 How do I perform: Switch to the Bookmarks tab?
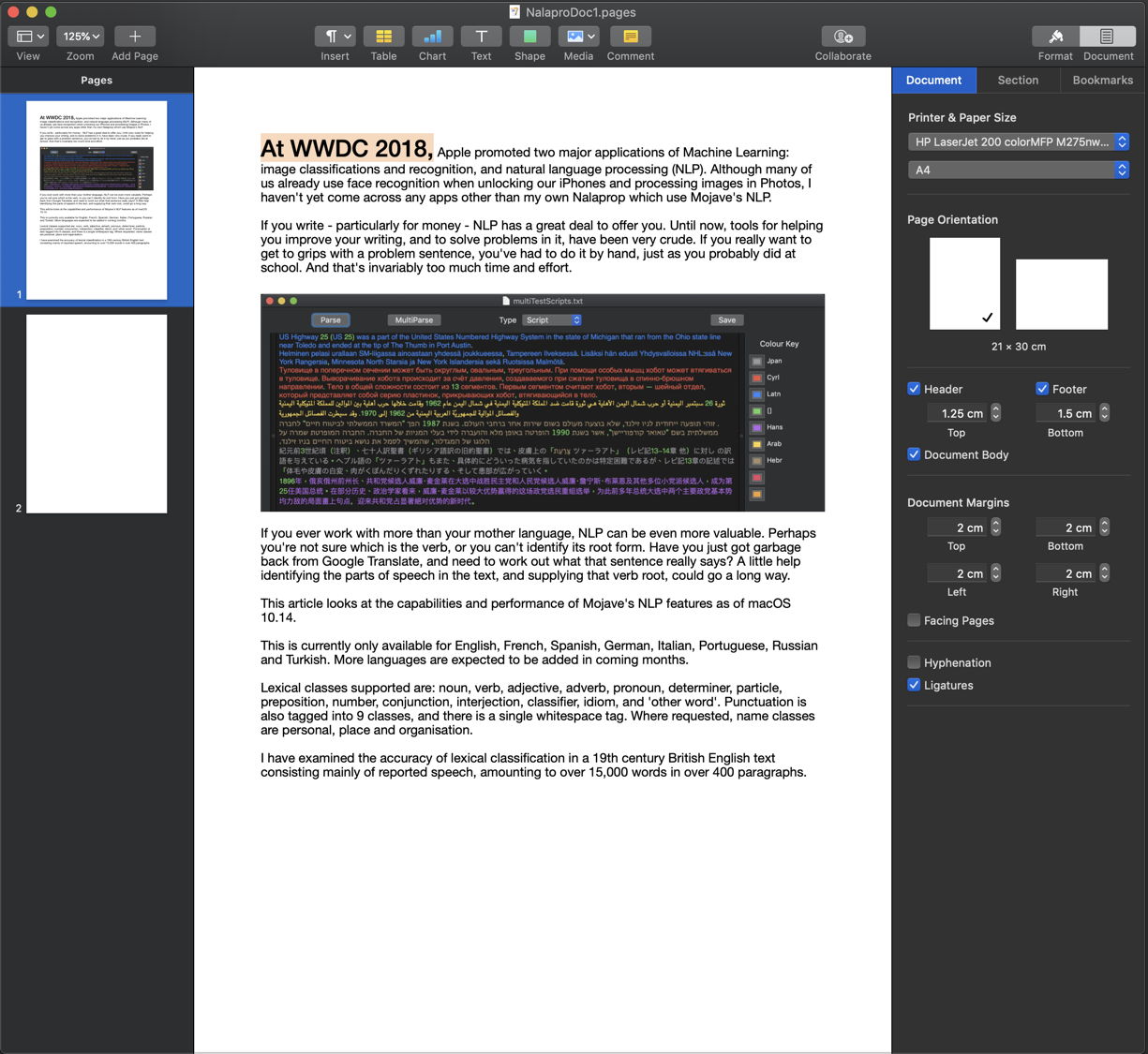pos(1102,81)
